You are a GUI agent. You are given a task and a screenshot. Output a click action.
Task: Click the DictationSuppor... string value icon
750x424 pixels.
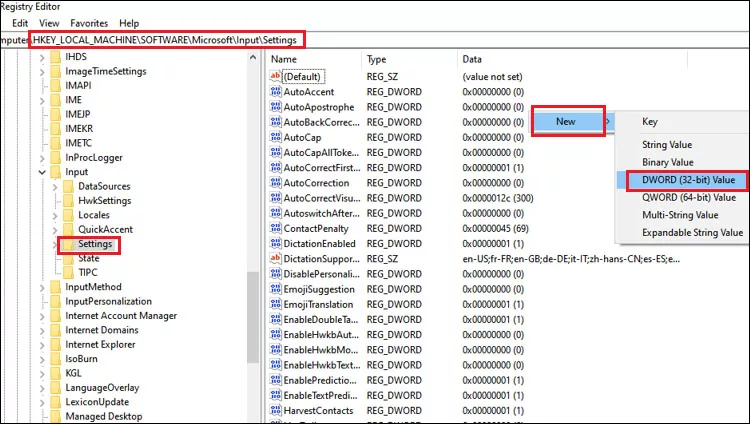click(276, 258)
